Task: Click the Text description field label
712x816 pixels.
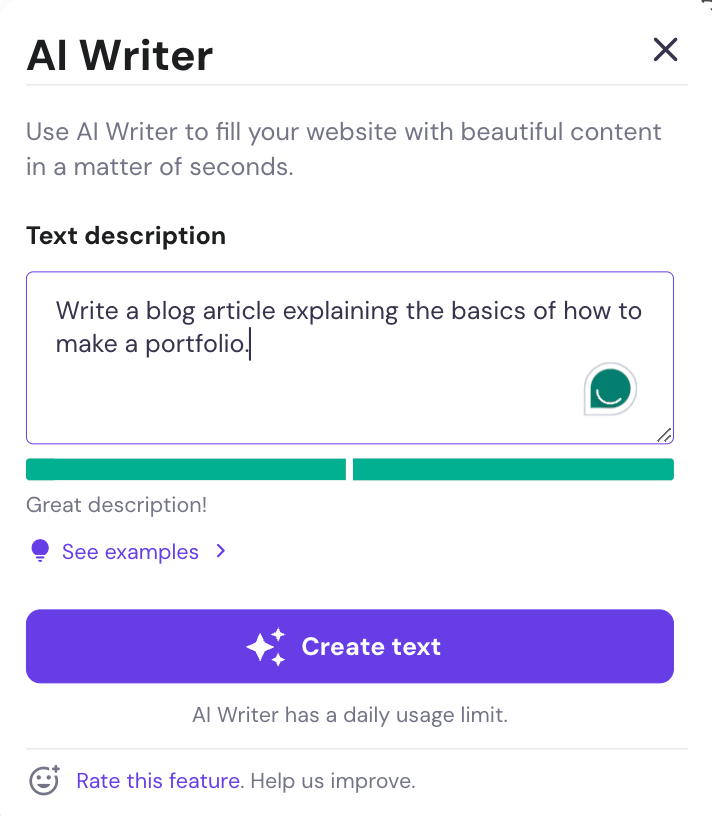Action: (126, 236)
